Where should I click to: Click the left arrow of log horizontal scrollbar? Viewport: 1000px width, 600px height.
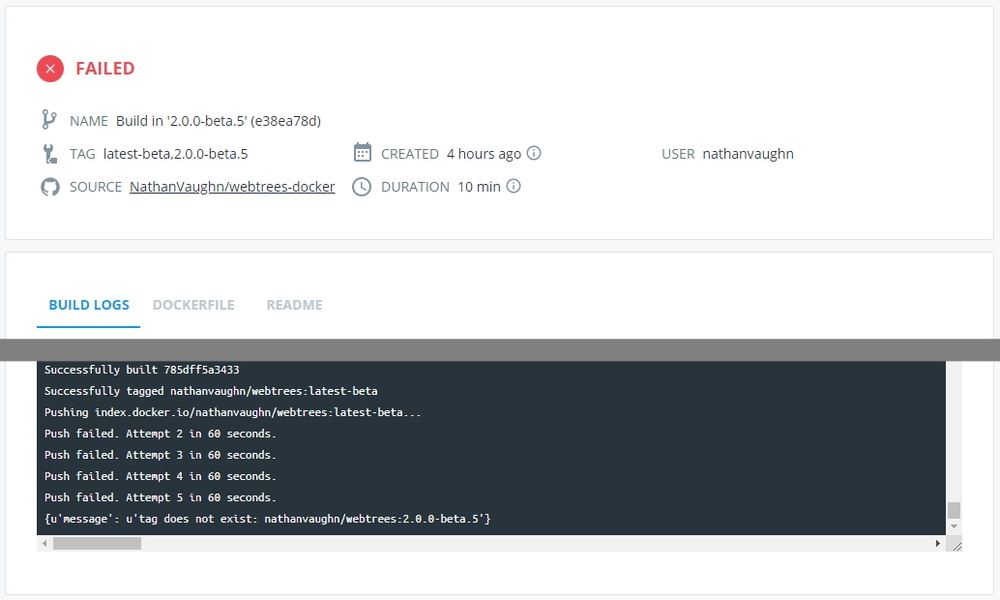coord(44,543)
